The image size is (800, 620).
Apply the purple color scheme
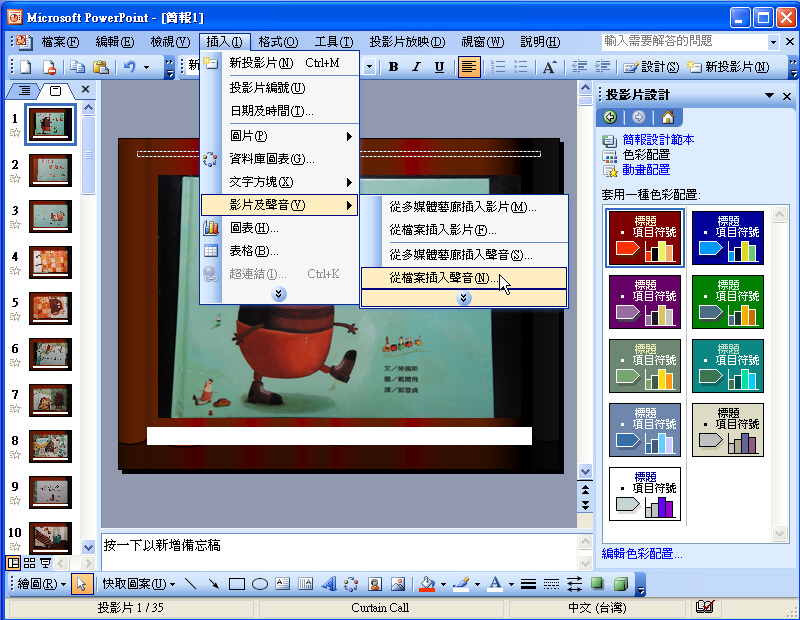click(x=645, y=302)
